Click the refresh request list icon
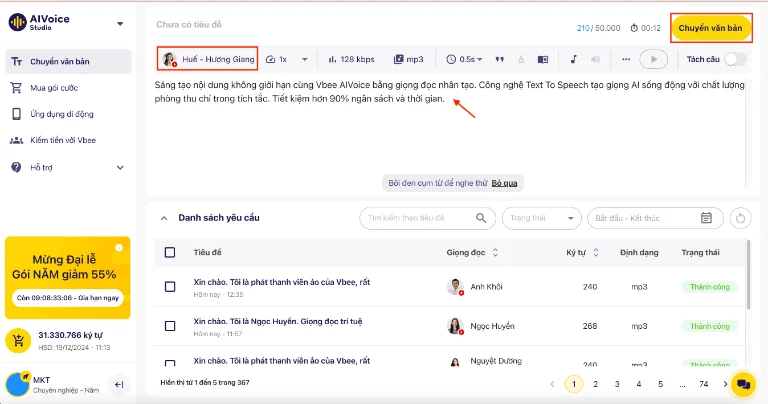Screen dimensions: 768x404 [x=740, y=218]
